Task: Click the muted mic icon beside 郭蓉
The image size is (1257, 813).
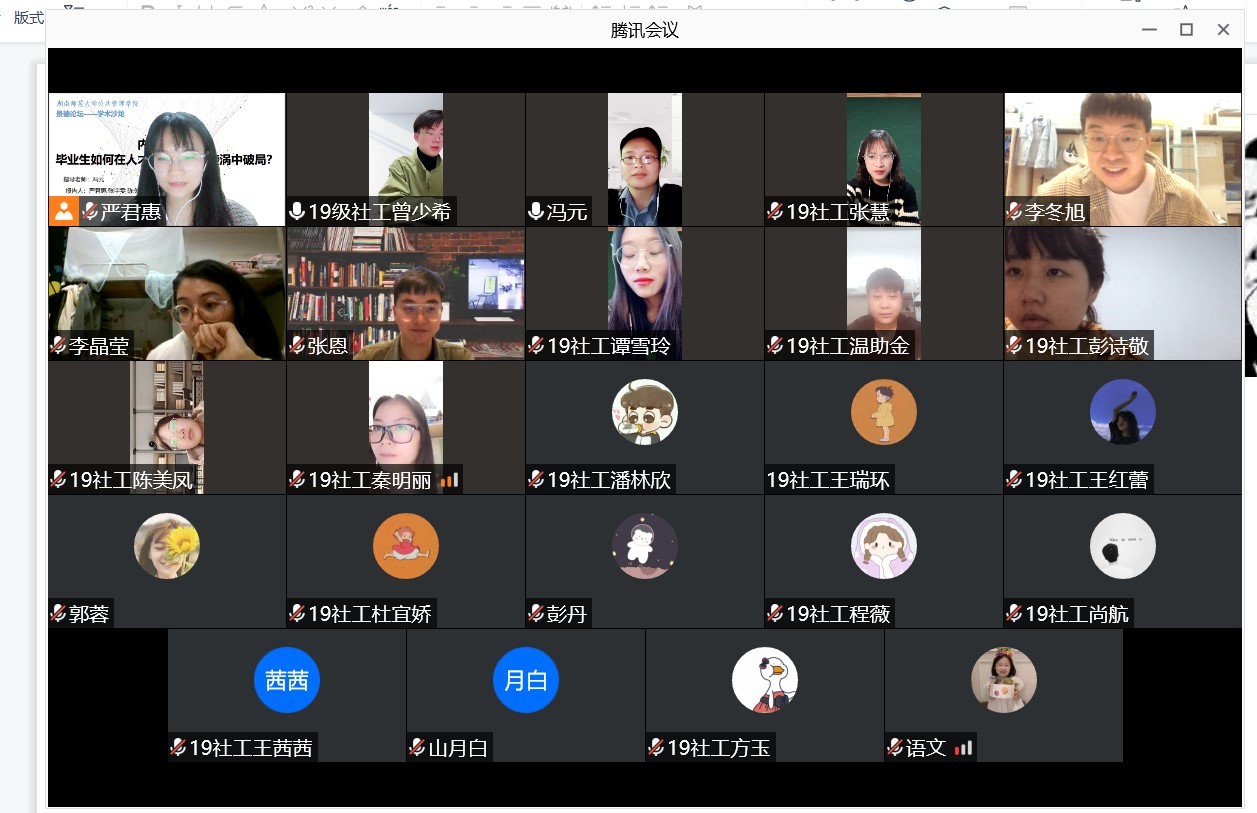Action: pos(58,614)
